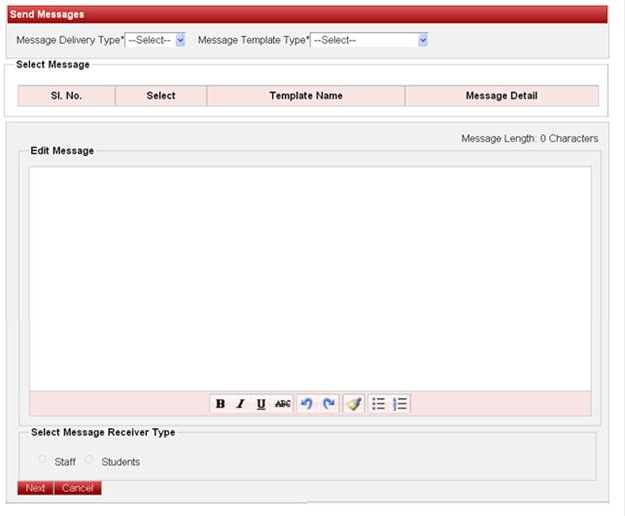Open the Message Delivery Type dropdown
Screen dimensions: 625x516
pos(156,40)
